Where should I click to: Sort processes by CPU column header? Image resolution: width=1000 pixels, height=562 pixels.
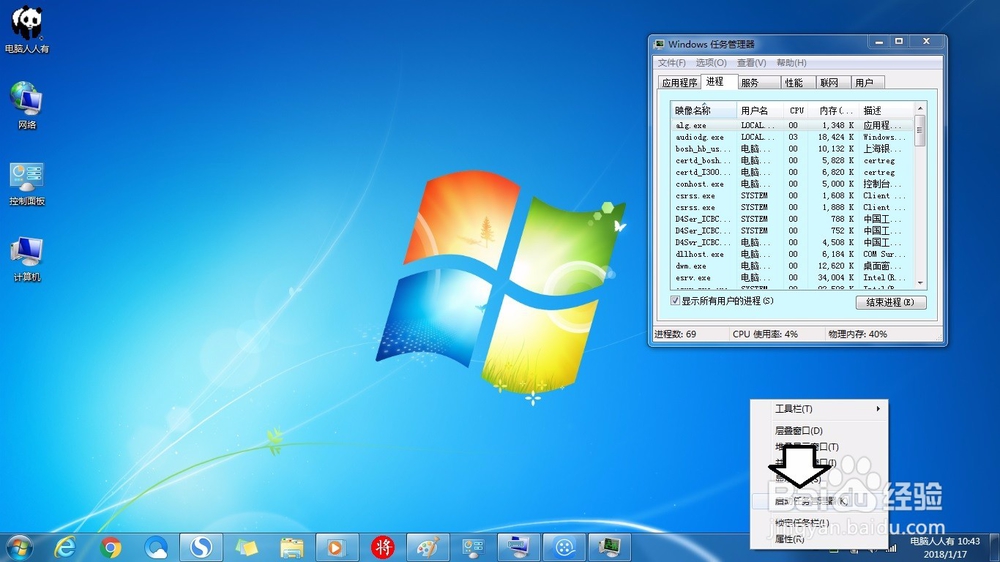[797, 110]
